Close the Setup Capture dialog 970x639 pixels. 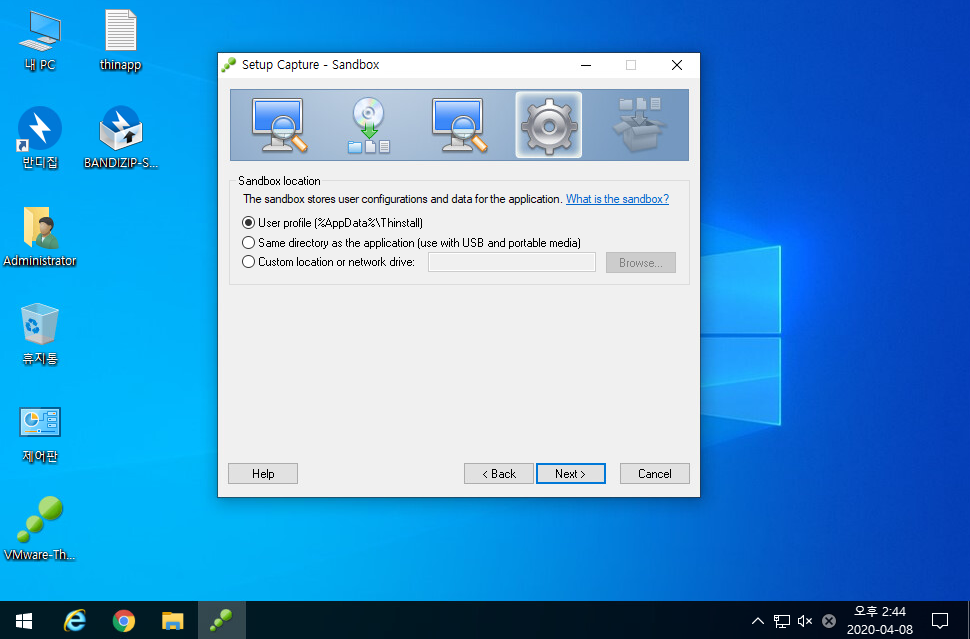coord(677,65)
